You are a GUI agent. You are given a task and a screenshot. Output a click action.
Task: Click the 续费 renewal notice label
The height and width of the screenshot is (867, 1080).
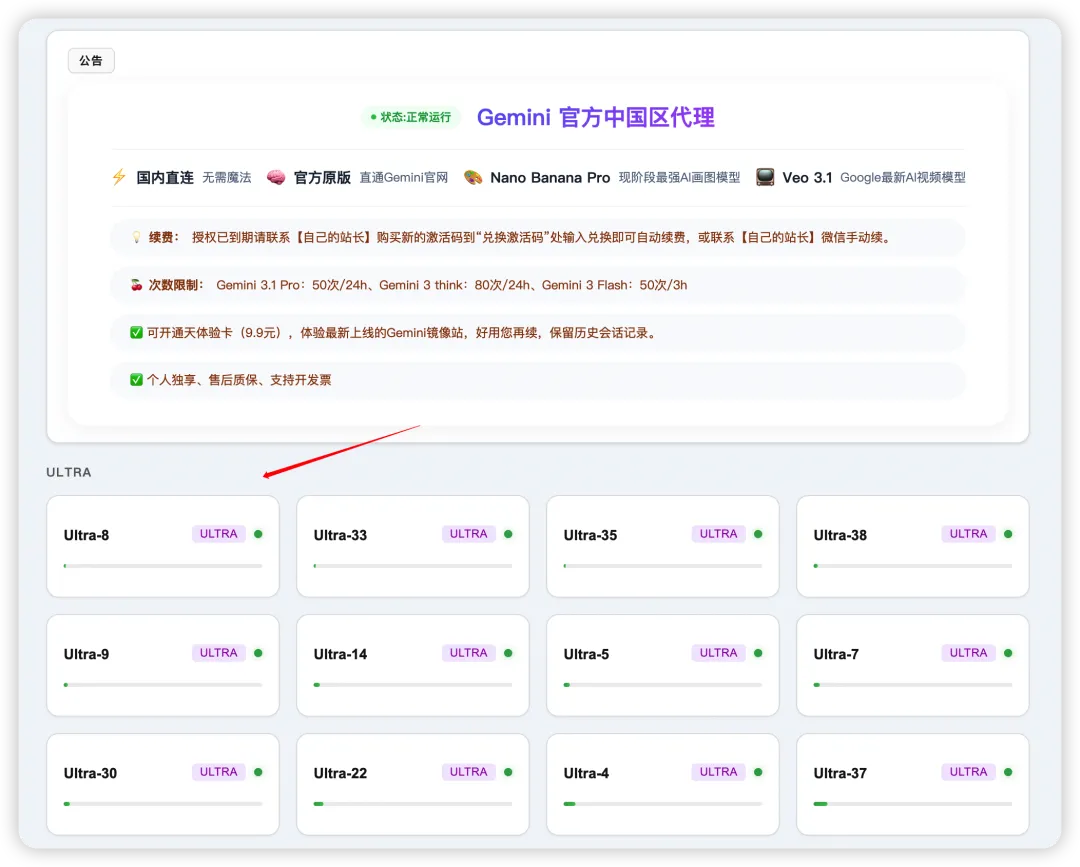tap(164, 238)
